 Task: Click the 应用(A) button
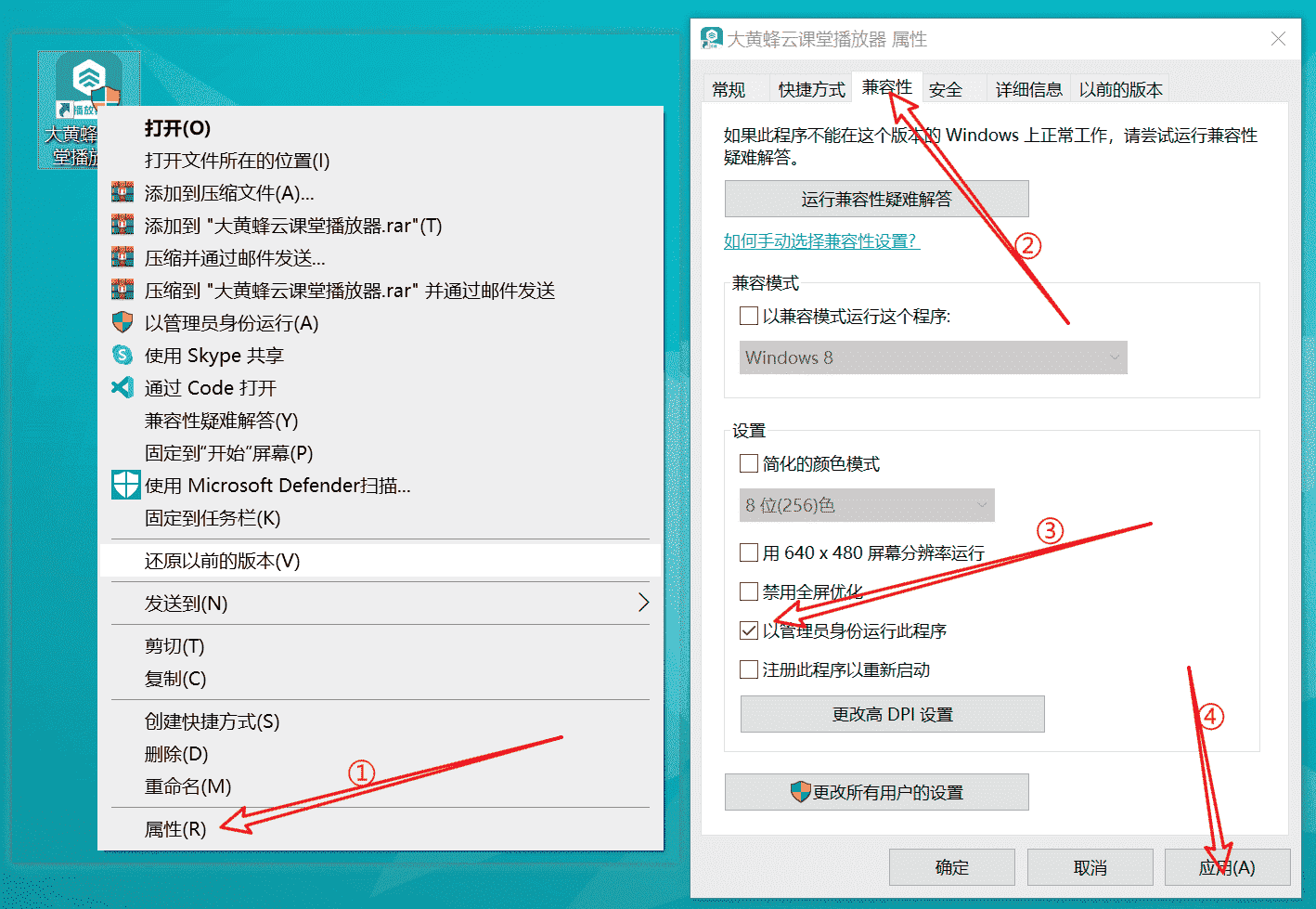[1227, 867]
